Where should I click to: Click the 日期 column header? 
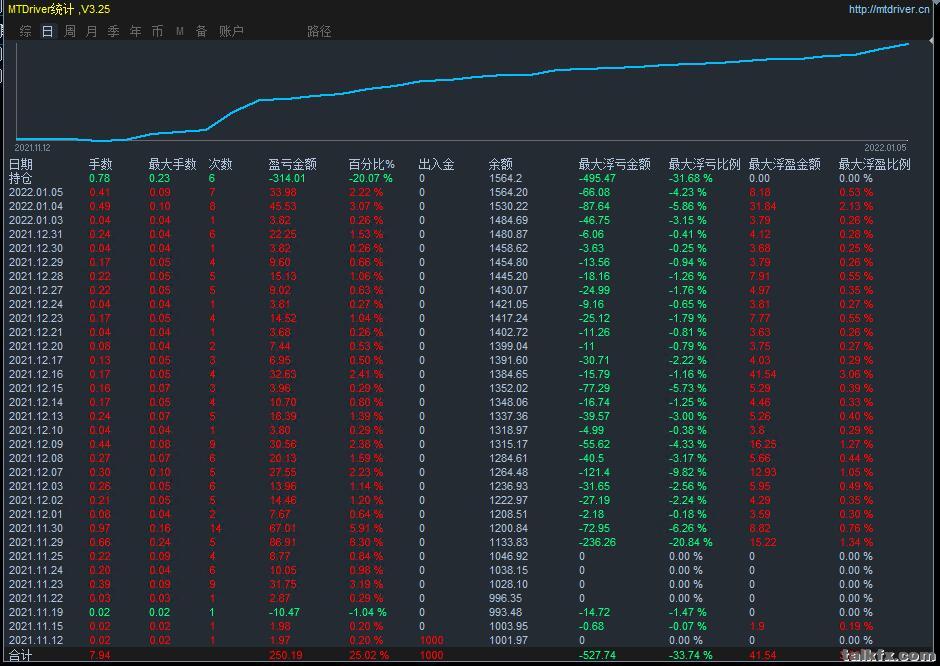point(21,164)
